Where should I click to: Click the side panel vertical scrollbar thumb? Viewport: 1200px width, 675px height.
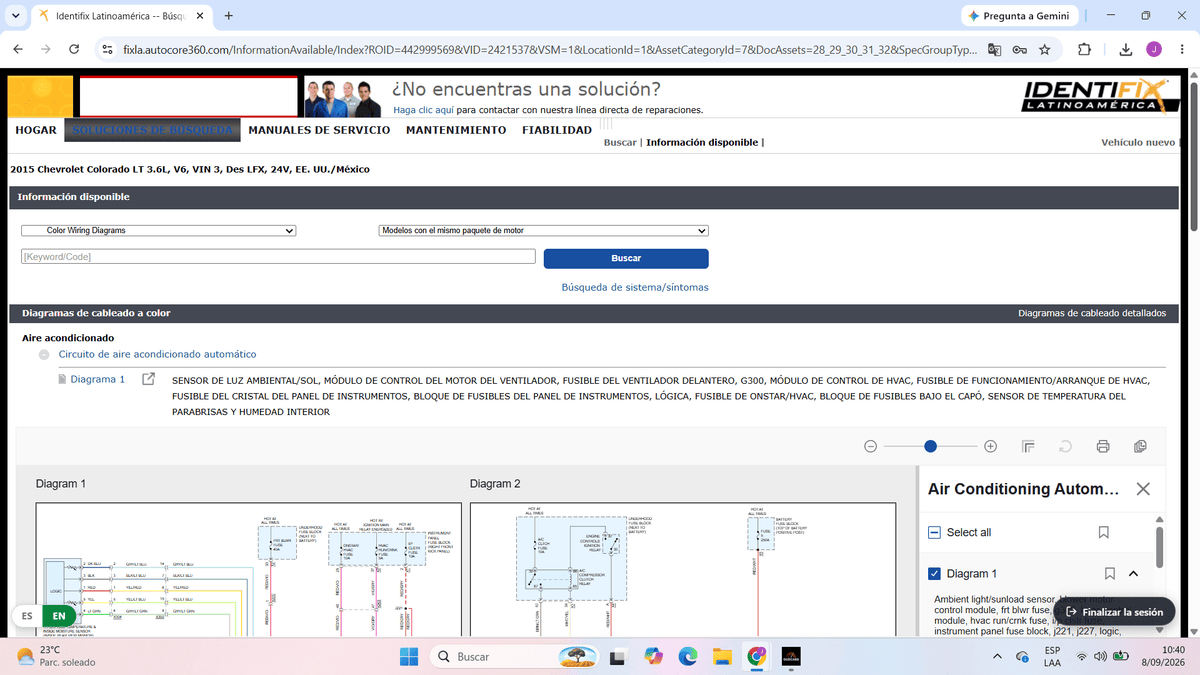point(1160,547)
